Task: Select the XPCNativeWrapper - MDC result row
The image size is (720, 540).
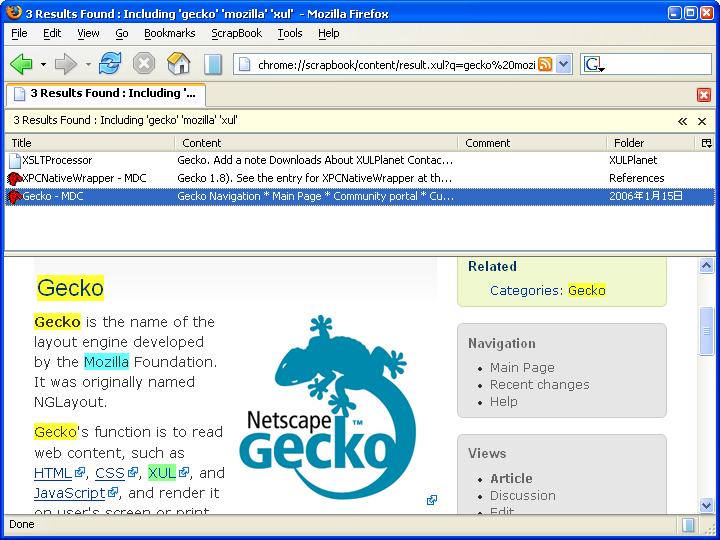Action: [360, 178]
